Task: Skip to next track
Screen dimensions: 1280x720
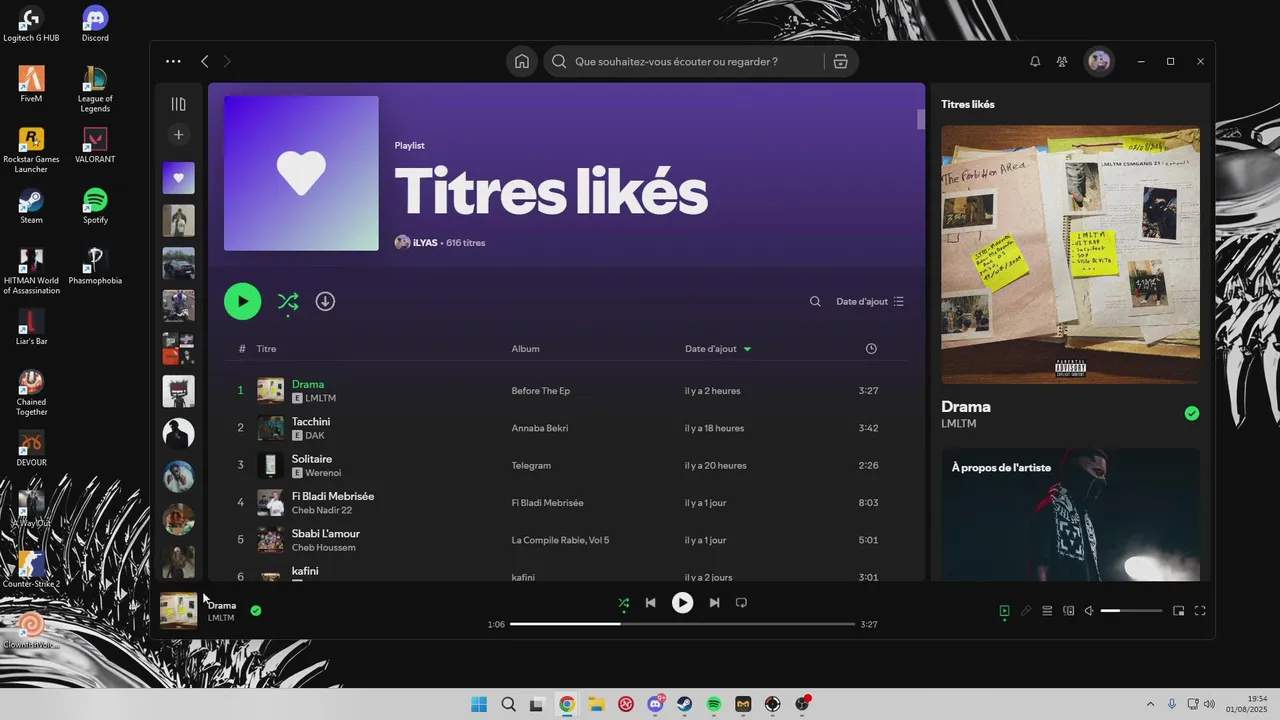Action: pyautogui.click(x=714, y=603)
